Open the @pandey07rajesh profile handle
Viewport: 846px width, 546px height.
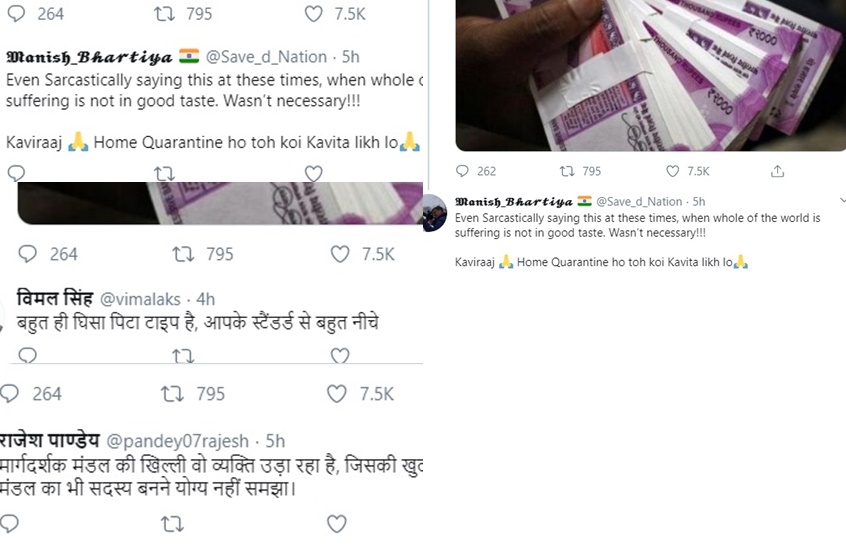pos(177,441)
